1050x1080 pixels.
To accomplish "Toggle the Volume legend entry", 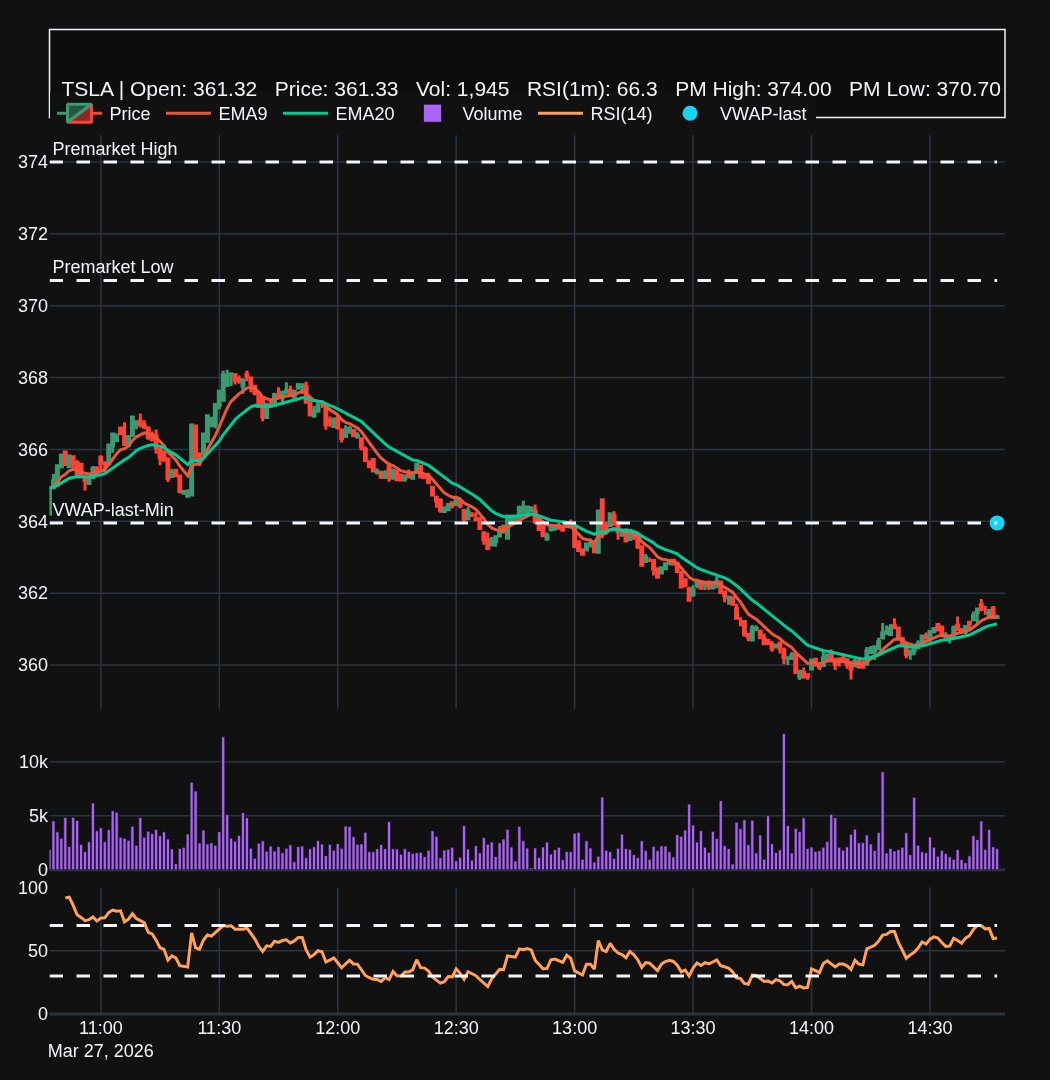I will [x=473, y=114].
